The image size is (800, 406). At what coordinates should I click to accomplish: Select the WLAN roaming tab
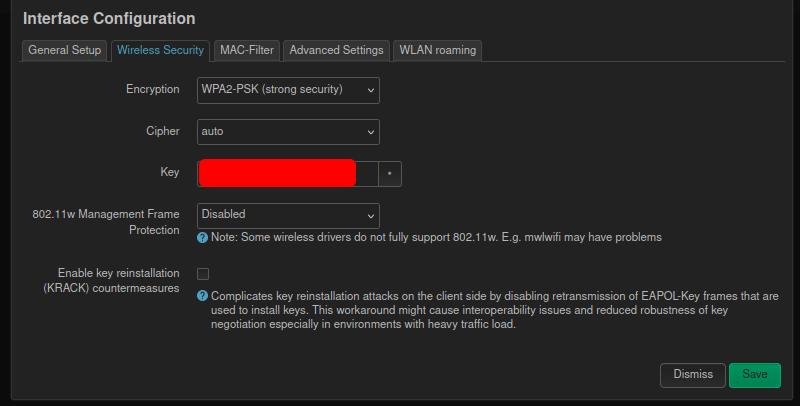pos(438,50)
